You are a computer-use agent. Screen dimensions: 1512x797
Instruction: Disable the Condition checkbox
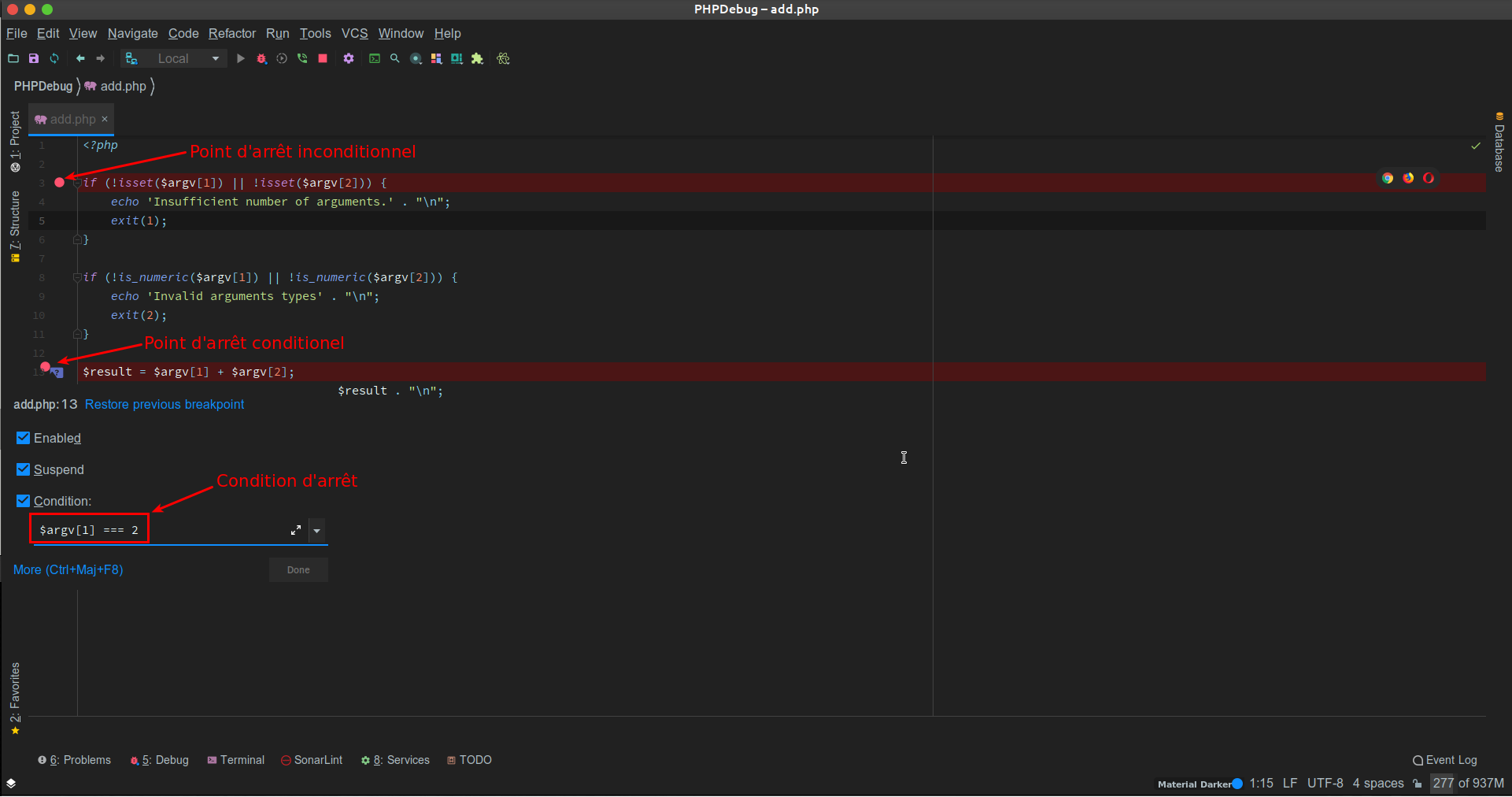tap(24, 501)
